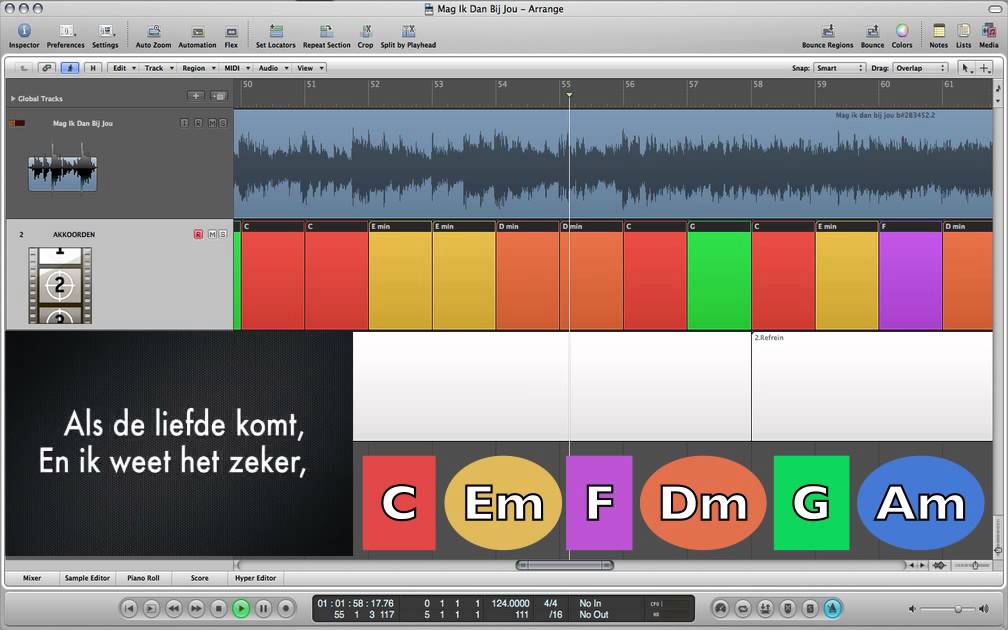
Task: Open the Drag mode dropdown
Action: coord(920,68)
